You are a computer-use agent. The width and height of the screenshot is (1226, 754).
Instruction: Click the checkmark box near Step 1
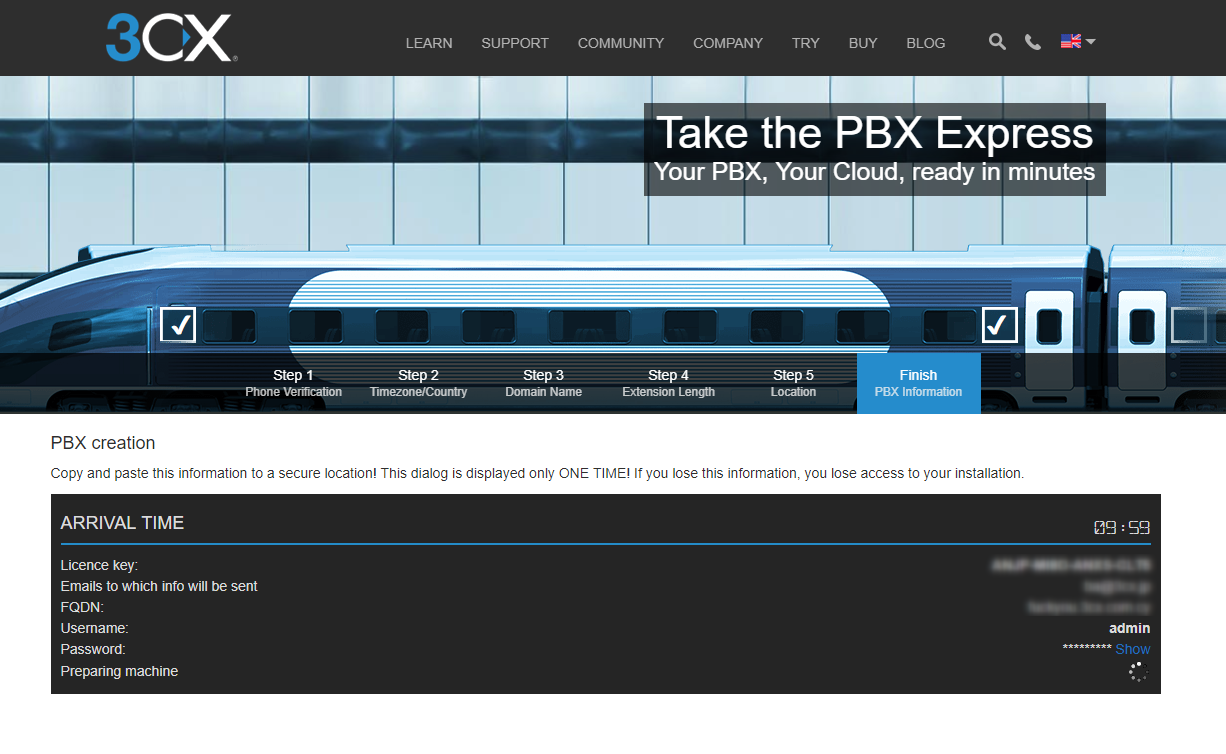point(178,325)
